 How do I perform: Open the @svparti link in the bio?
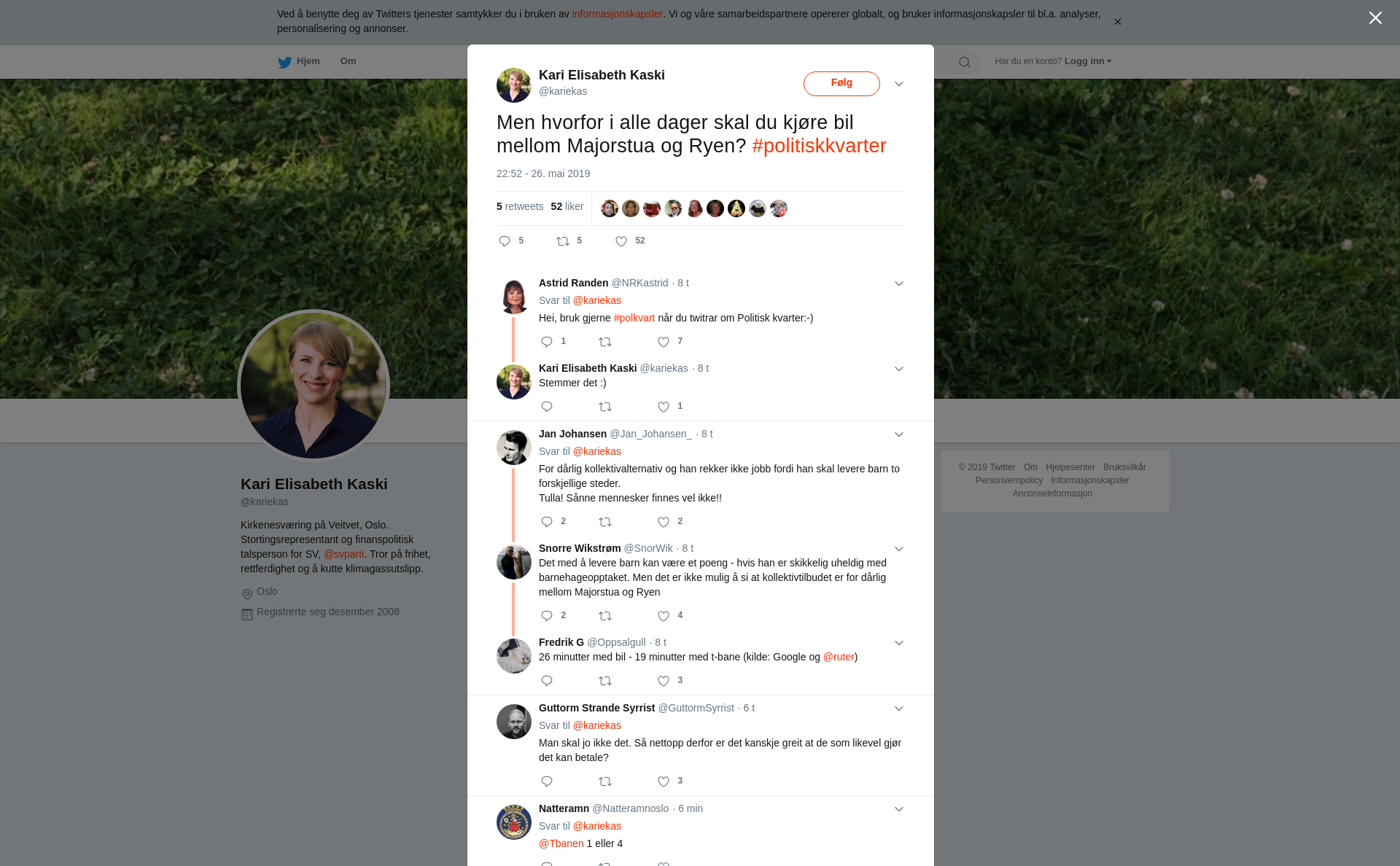[x=343, y=554]
